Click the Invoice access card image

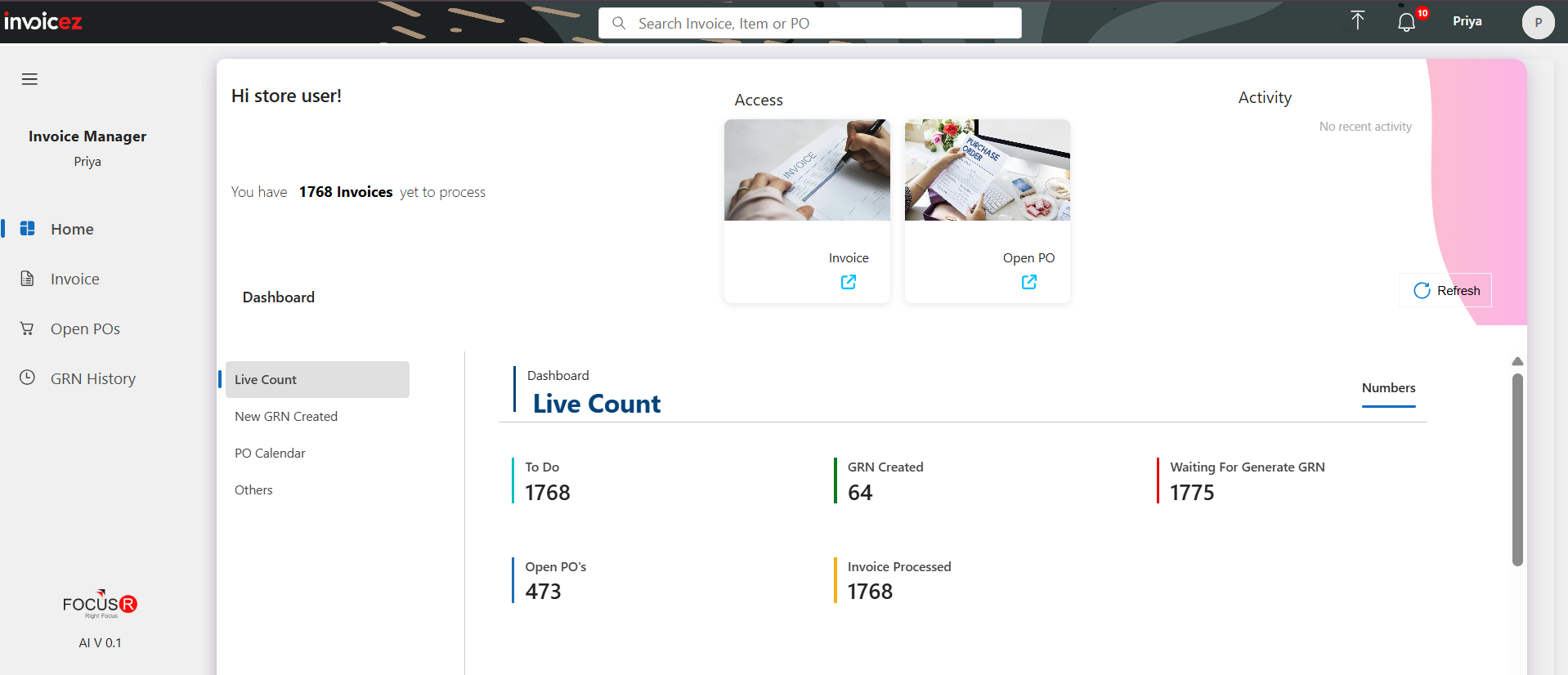807,170
